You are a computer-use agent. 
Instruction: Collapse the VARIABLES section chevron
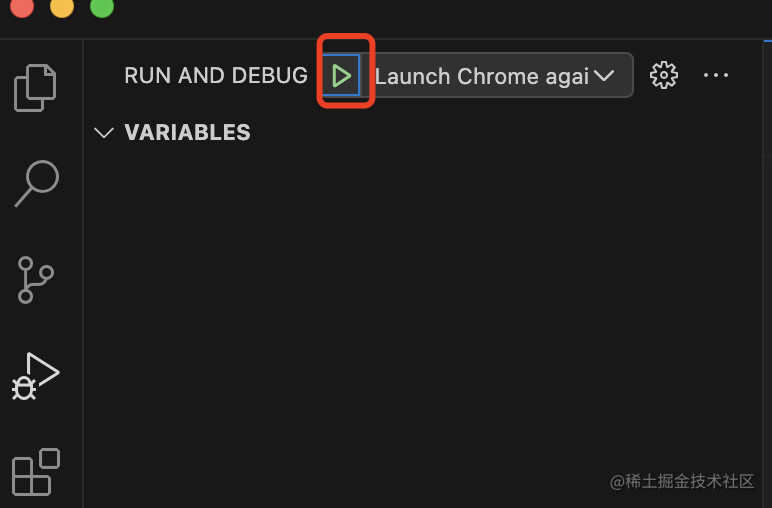104,132
